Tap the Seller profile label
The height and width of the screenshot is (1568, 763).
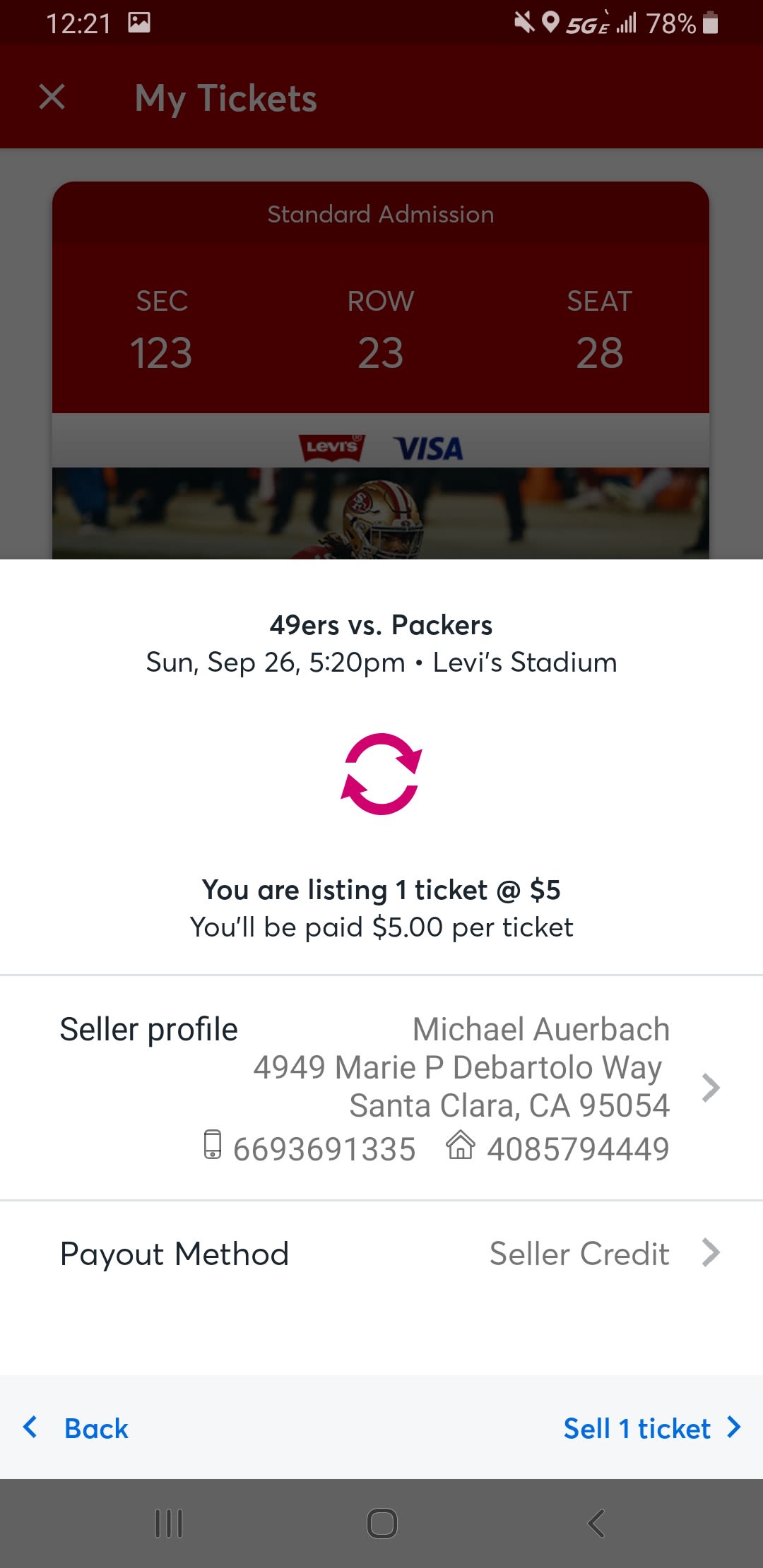pyautogui.click(x=149, y=1030)
